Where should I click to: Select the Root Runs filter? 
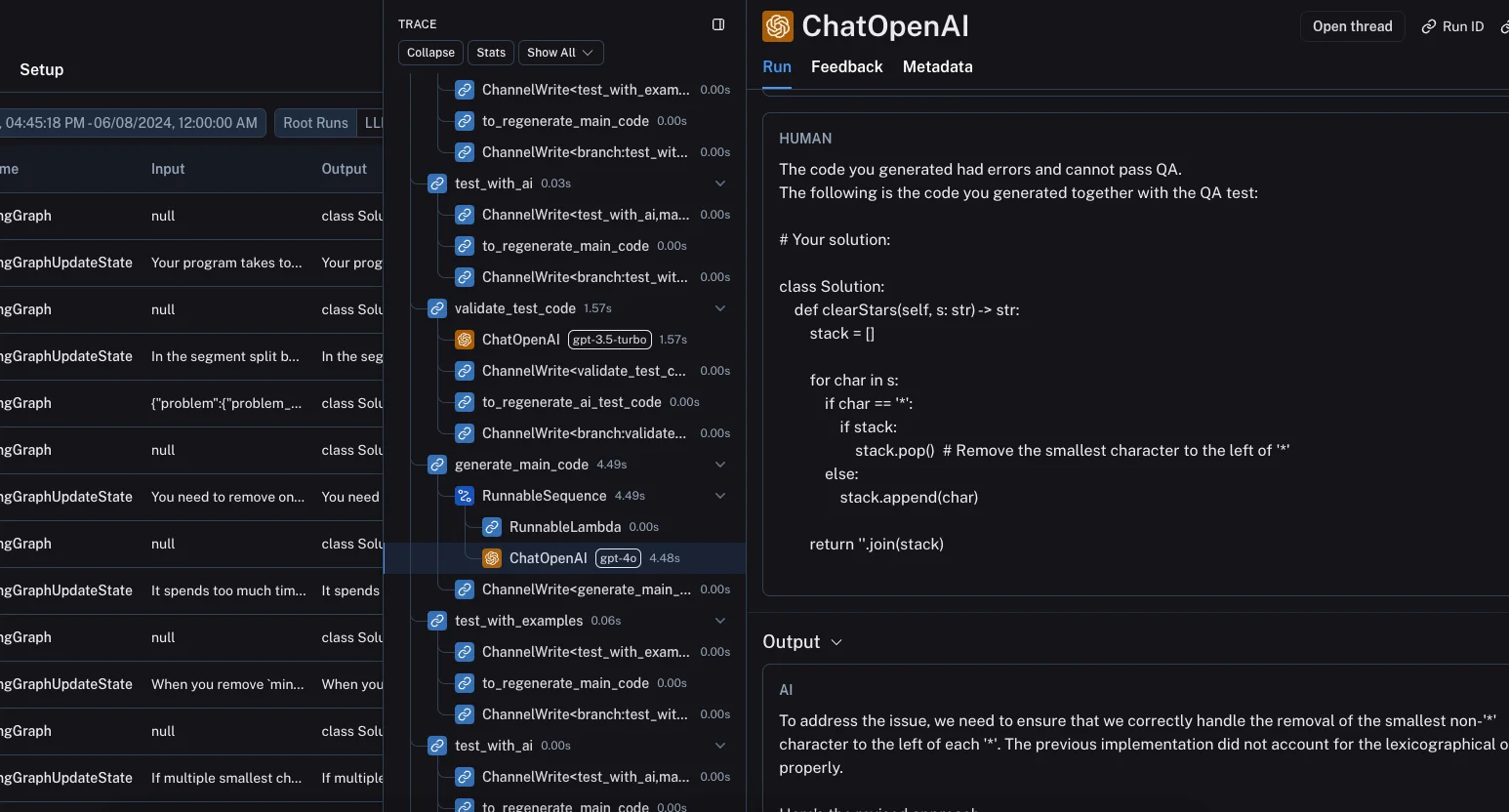pos(315,123)
